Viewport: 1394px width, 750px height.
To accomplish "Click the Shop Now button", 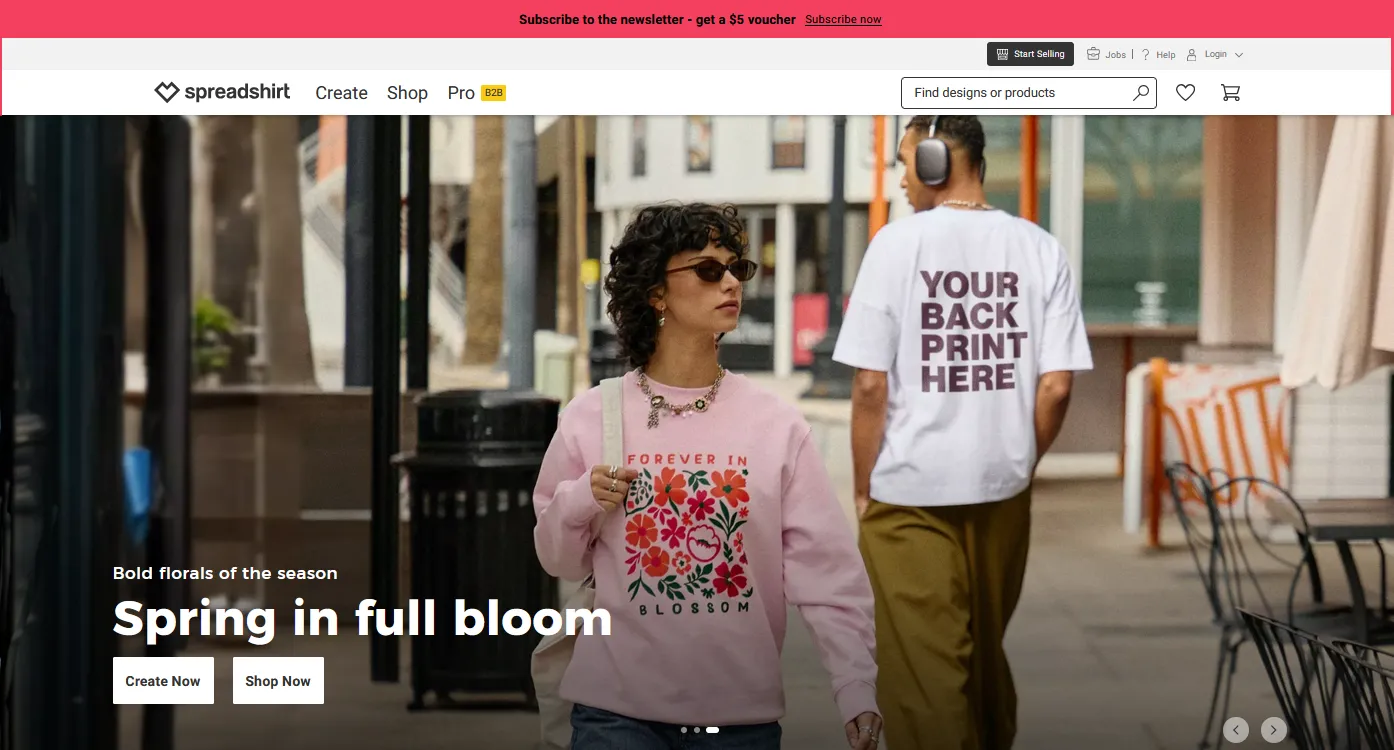I will 278,680.
